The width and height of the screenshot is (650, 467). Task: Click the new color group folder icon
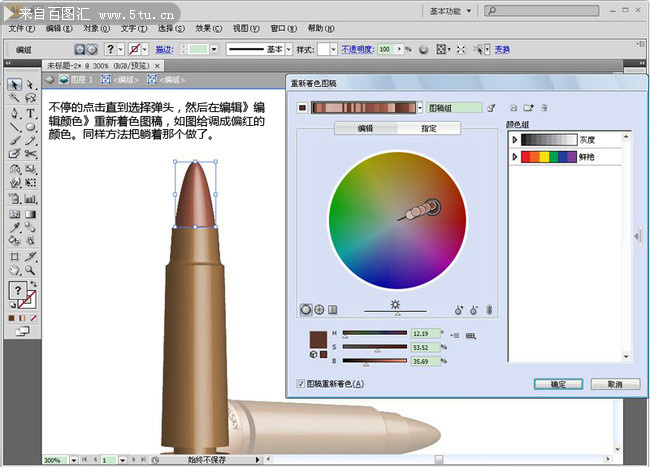tap(528, 106)
